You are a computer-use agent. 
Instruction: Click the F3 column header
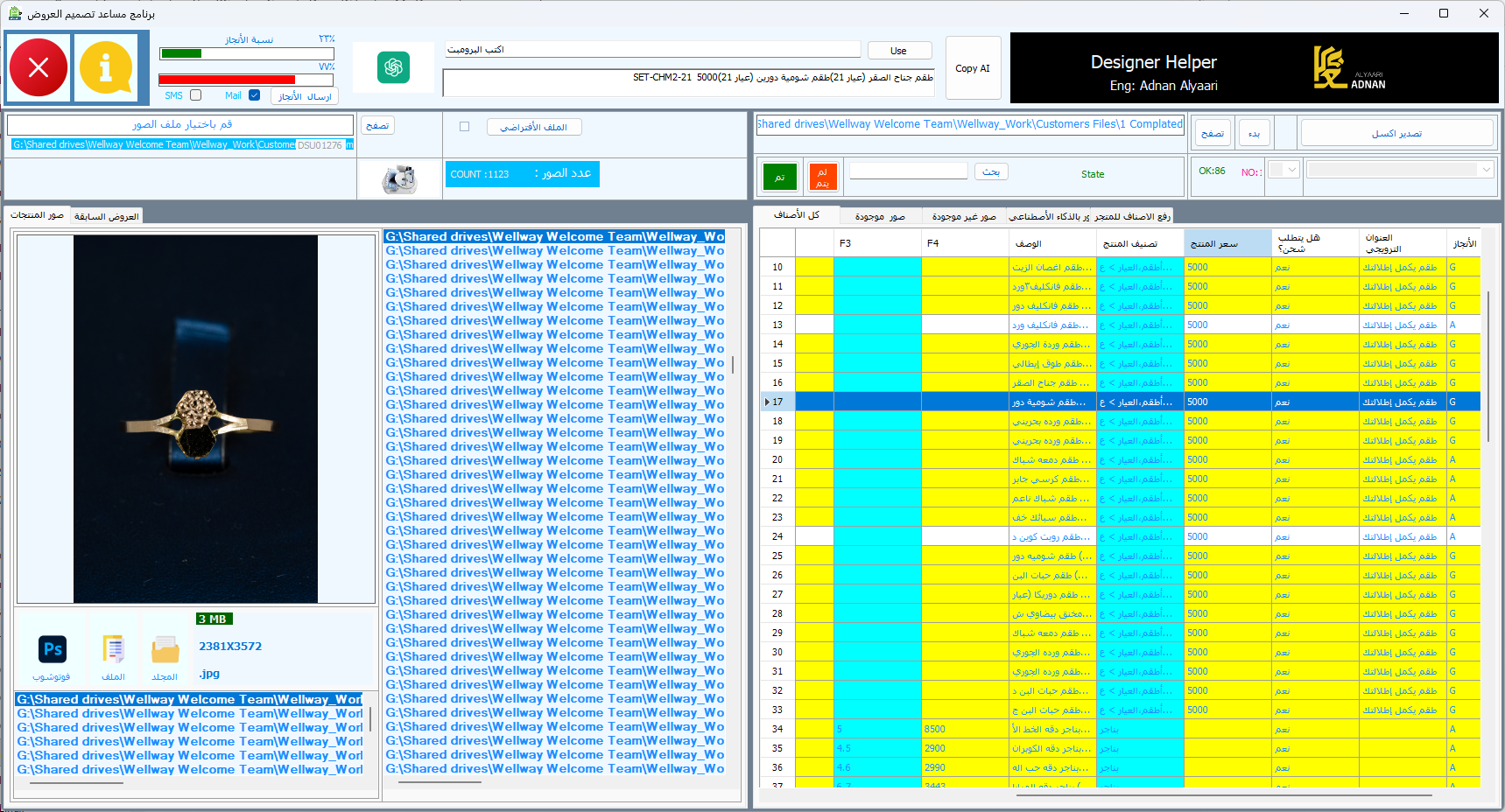[x=877, y=243]
